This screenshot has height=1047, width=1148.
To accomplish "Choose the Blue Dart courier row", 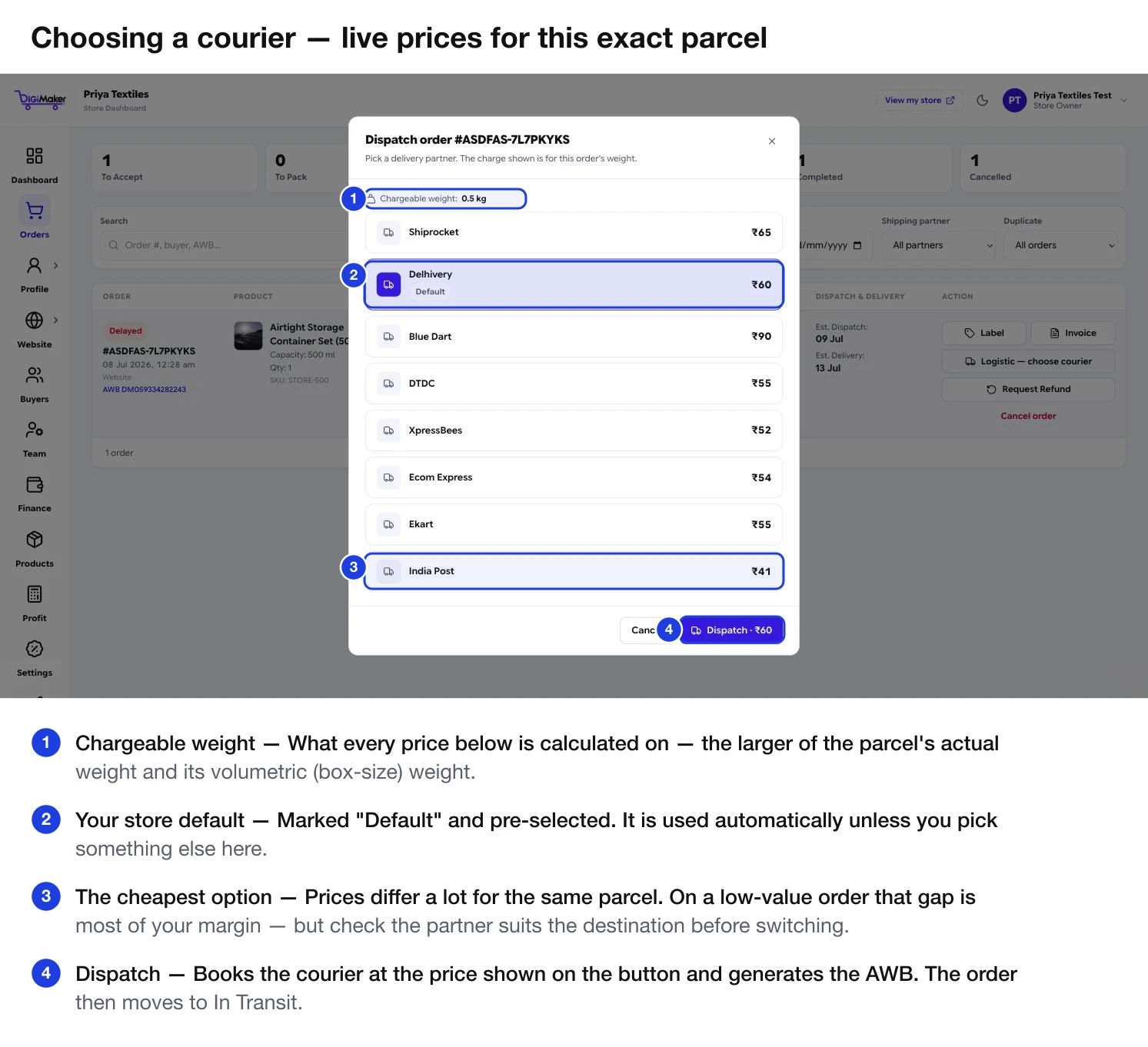I will (x=574, y=337).
